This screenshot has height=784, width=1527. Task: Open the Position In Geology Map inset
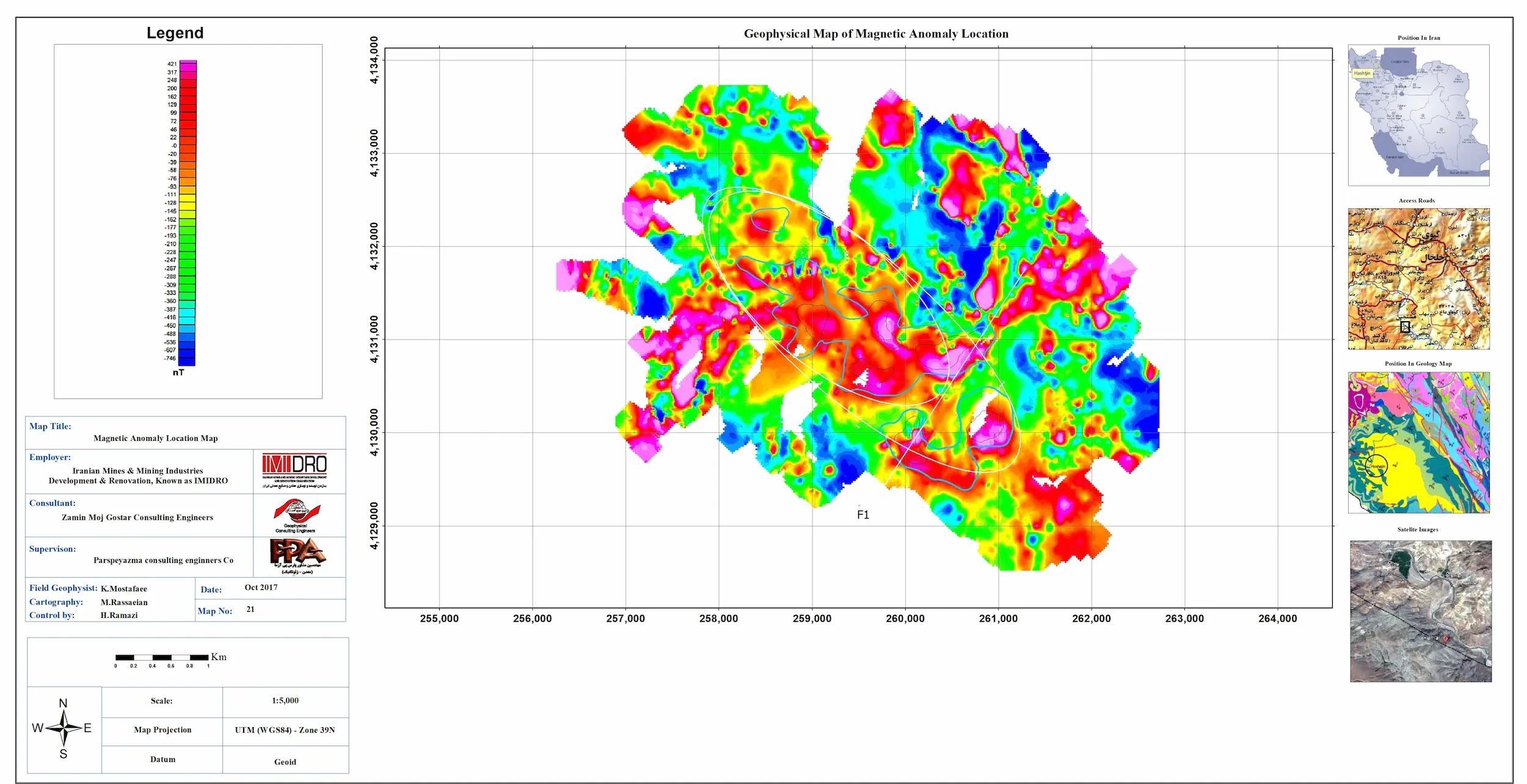click(1418, 442)
